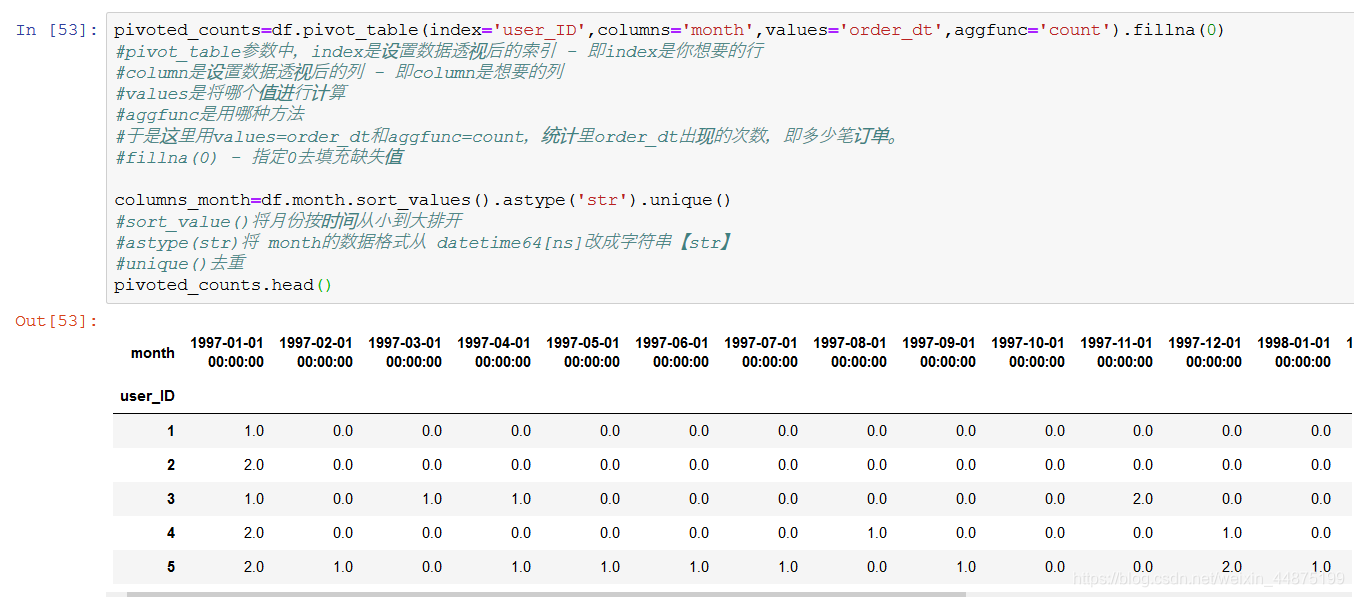Select row for user_ID 1
The width and height of the screenshot is (1354, 597).
(170, 431)
